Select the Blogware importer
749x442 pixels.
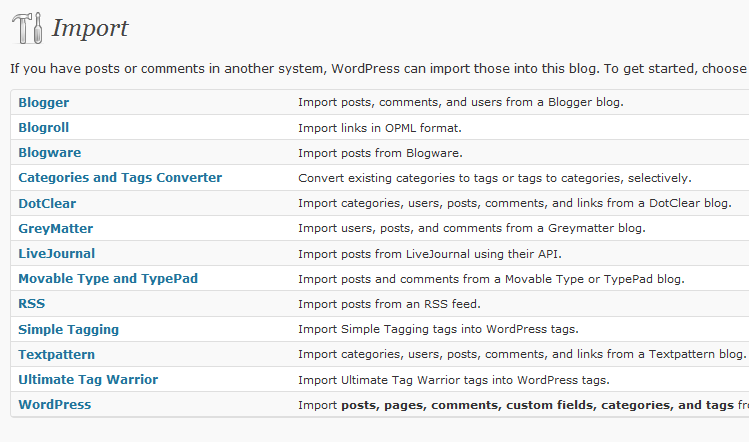(50, 152)
